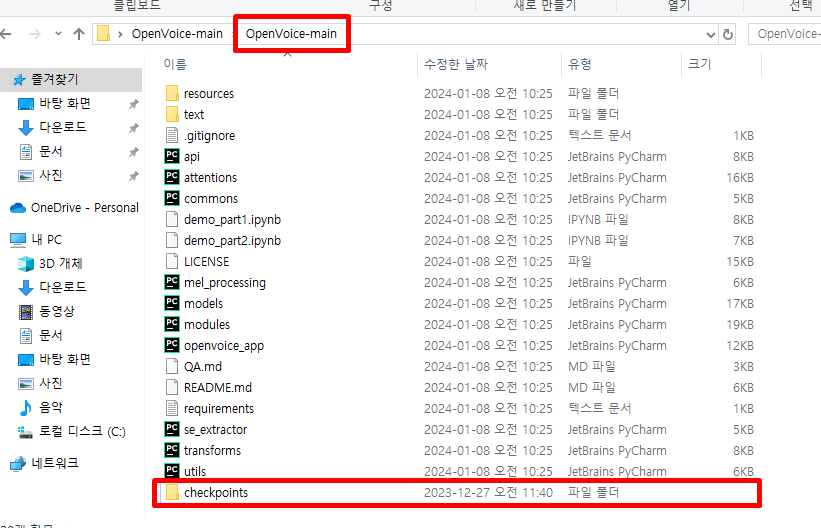Select the .gitignore file icon

pyautogui.click(x=172, y=135)
